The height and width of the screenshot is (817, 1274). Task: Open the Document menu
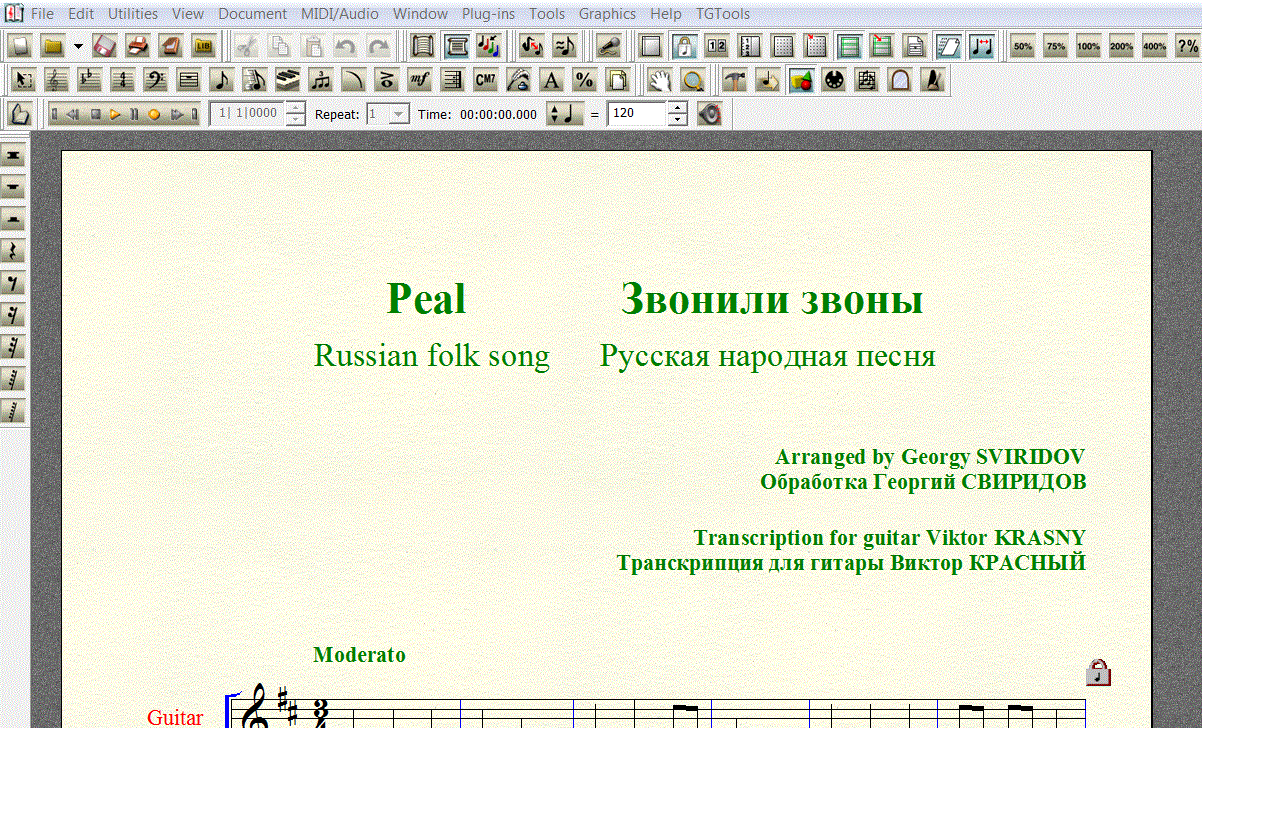coord(251,14)
